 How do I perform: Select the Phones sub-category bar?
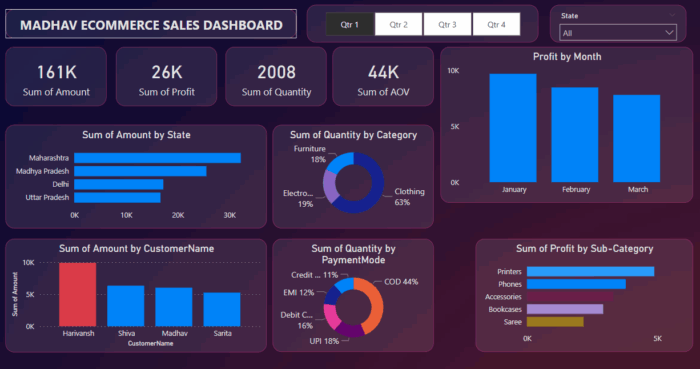[576, 284]
